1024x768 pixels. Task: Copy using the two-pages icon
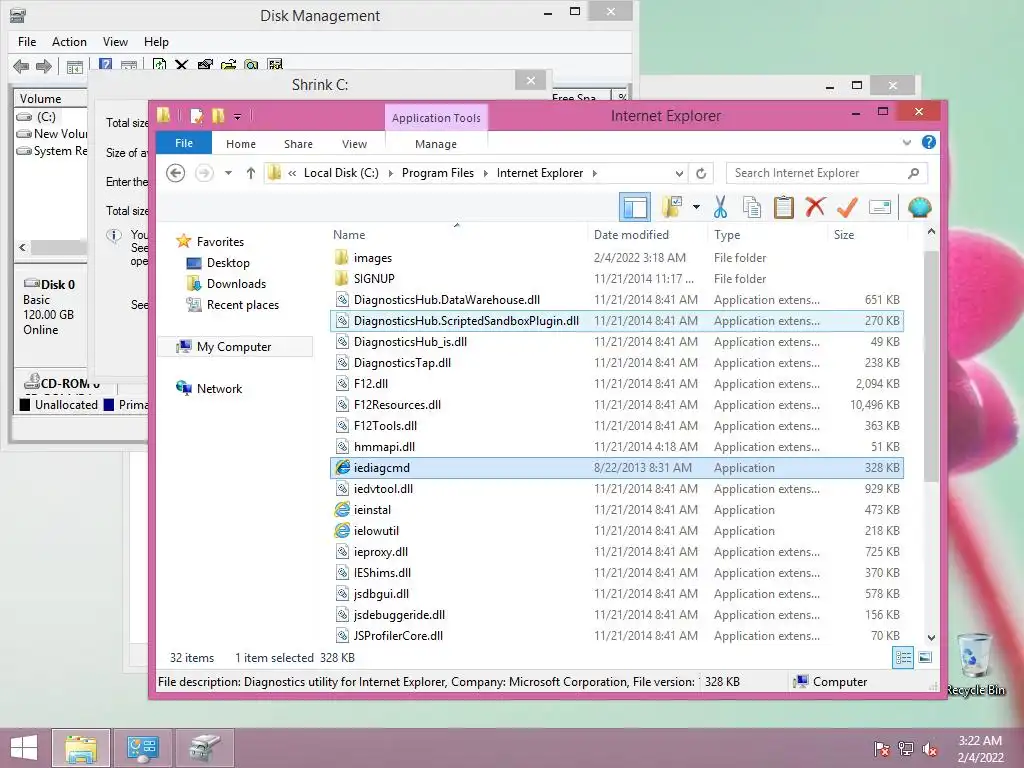pyautogui.click(x=752, y=208)
